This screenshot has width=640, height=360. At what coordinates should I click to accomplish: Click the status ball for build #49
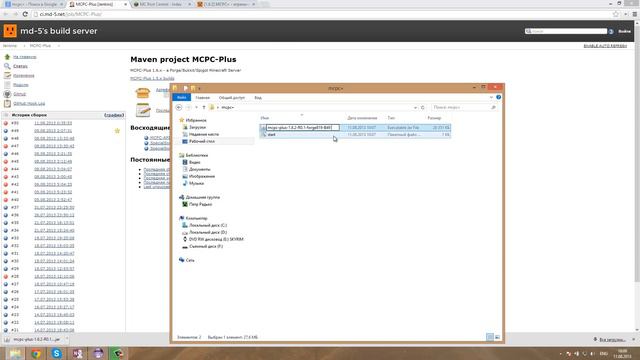[6, 131]
